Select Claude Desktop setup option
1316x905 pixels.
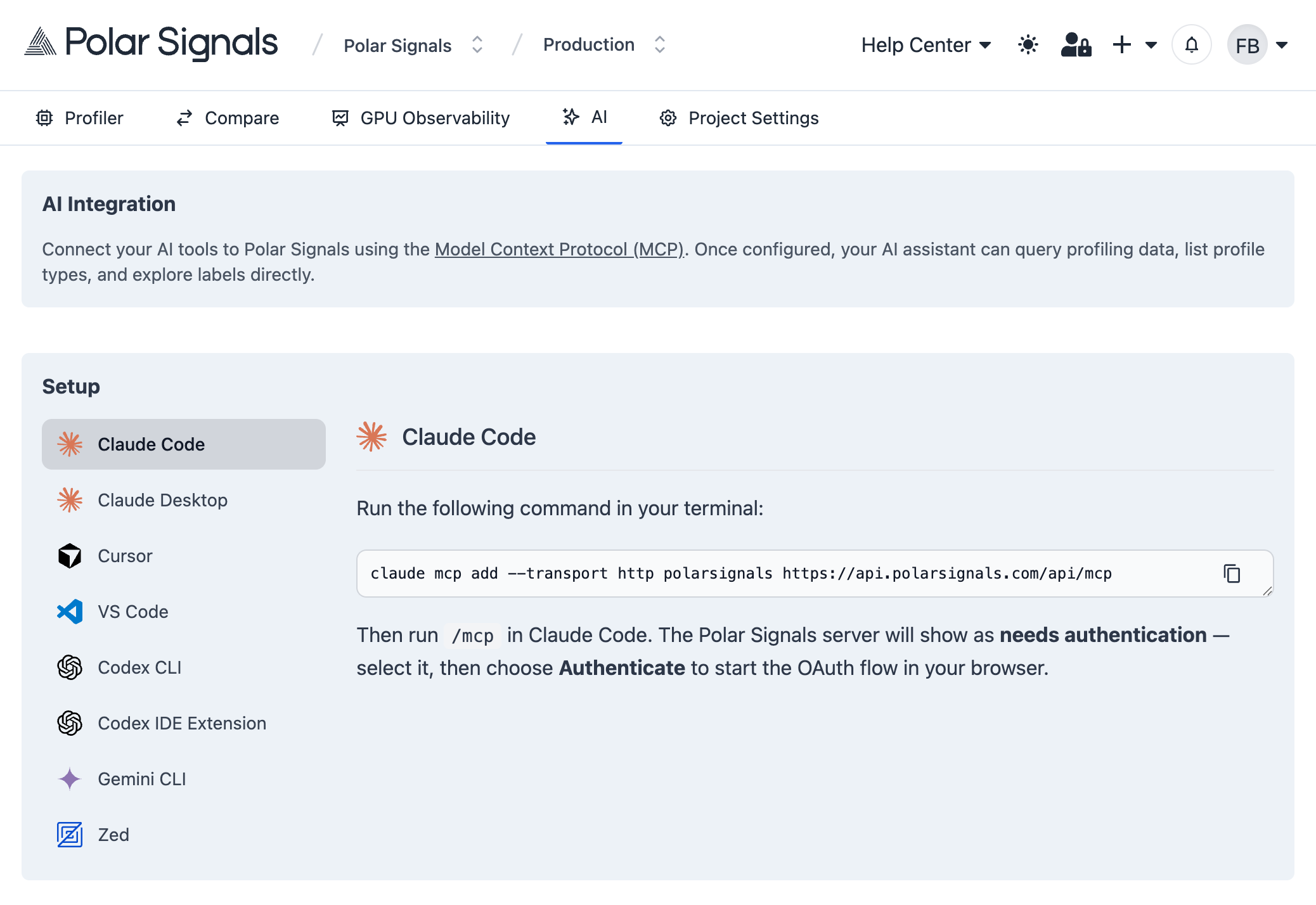point(162,500)
